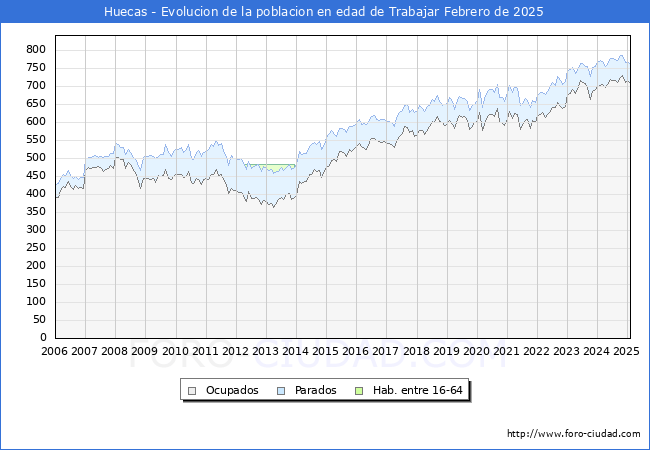Click the 2015 x-axis year label
The height and width of the screenshot is (450, 650).
tap(325, 351)
